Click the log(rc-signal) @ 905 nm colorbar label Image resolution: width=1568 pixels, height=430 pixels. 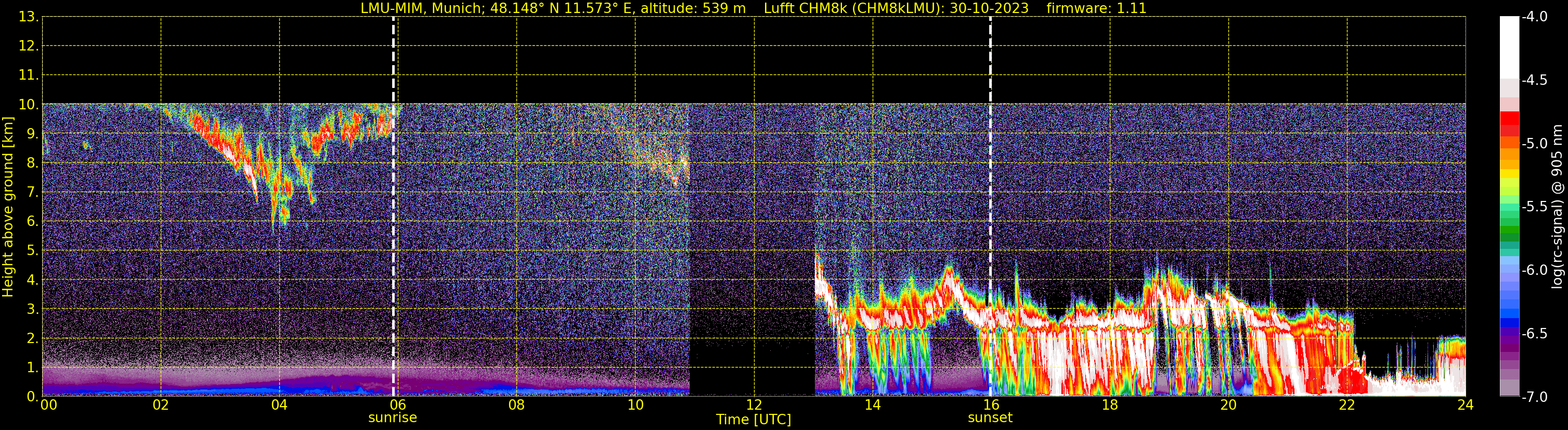tap(1557, 207)
